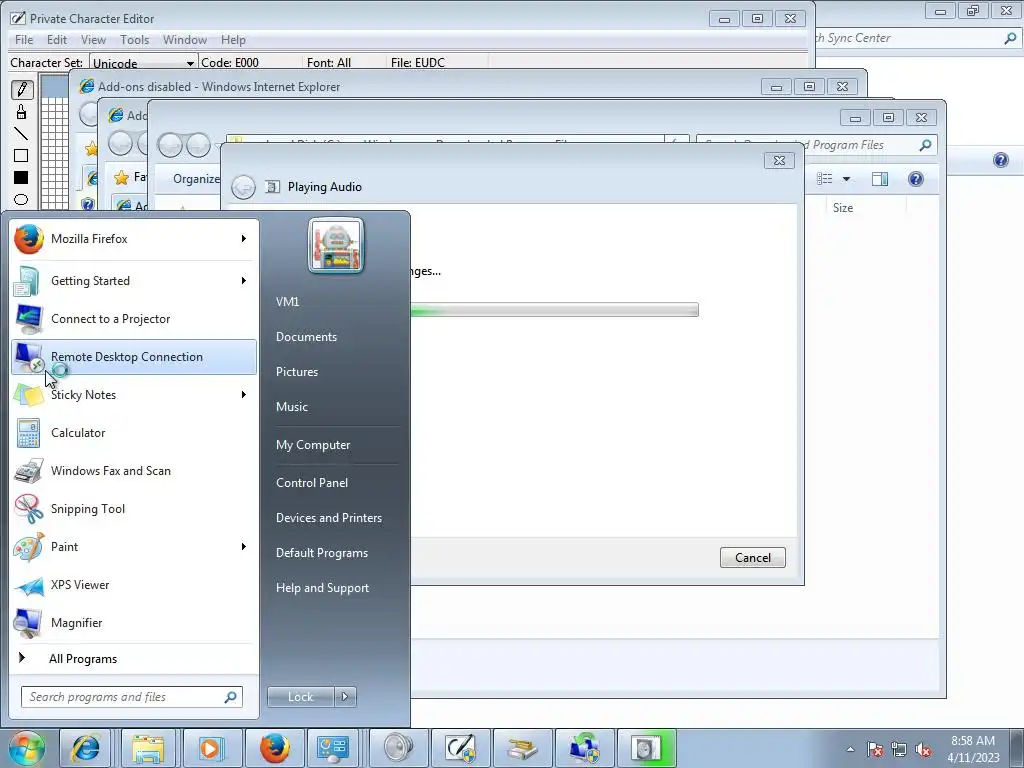The width and height of the screenshot is (1024, 768).
Task: Click the Playing Audio progress bar
Action: pyautogui.click(x=554, y=310)
